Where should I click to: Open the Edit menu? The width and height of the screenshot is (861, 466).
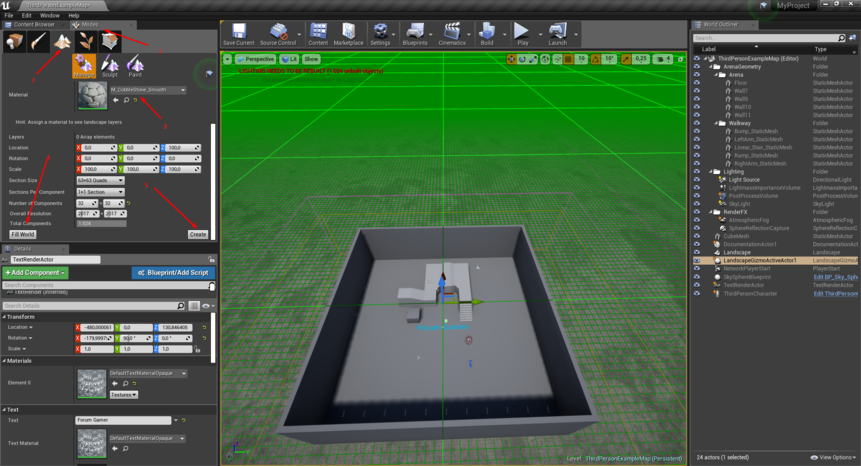point(26,15)
